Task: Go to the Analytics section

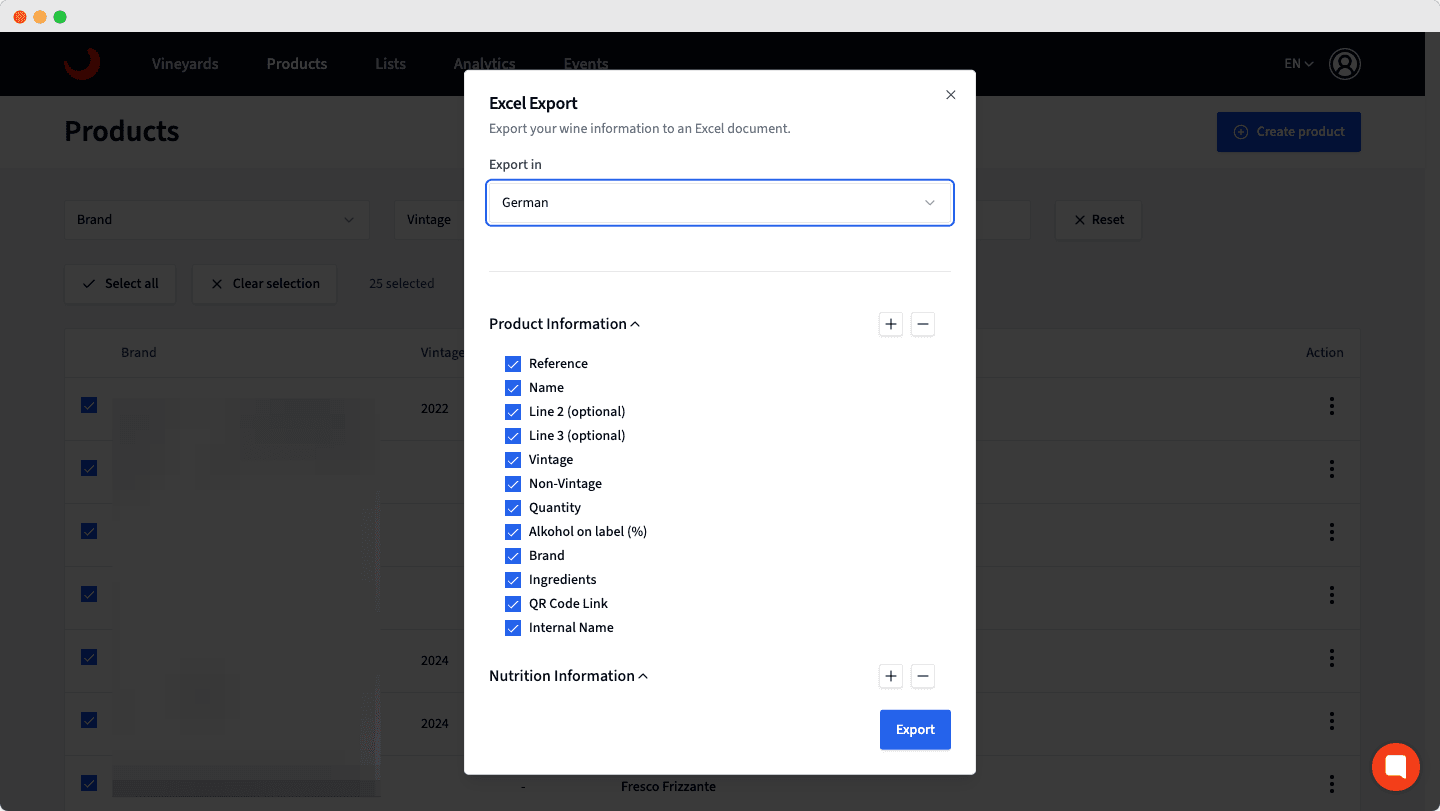Action: coord(484,63)
